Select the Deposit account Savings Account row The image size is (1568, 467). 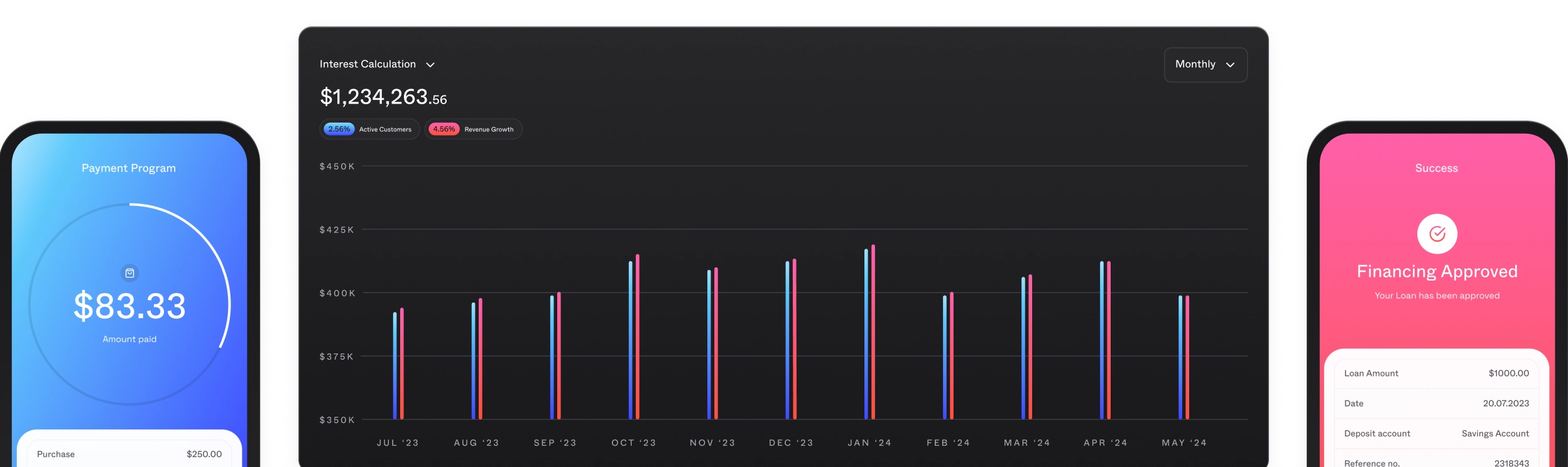pyautogui.click(x=1436, y=434)
